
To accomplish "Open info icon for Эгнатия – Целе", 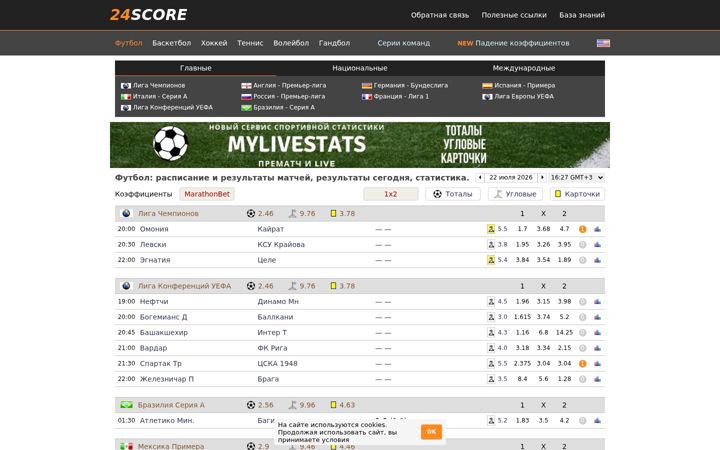I will (x=583, y=260).
